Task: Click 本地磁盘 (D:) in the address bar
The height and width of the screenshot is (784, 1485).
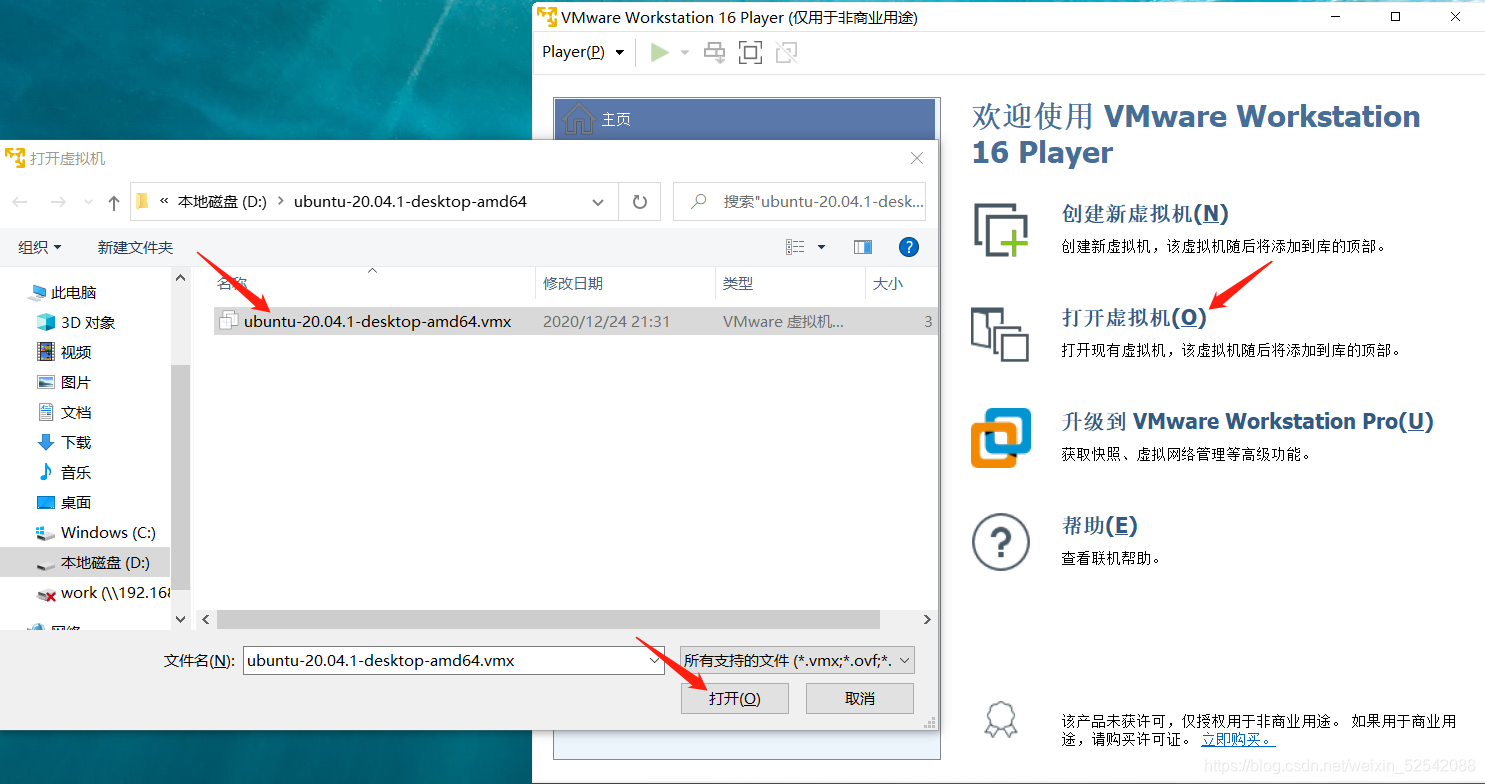Action: [x=222, y=201]
